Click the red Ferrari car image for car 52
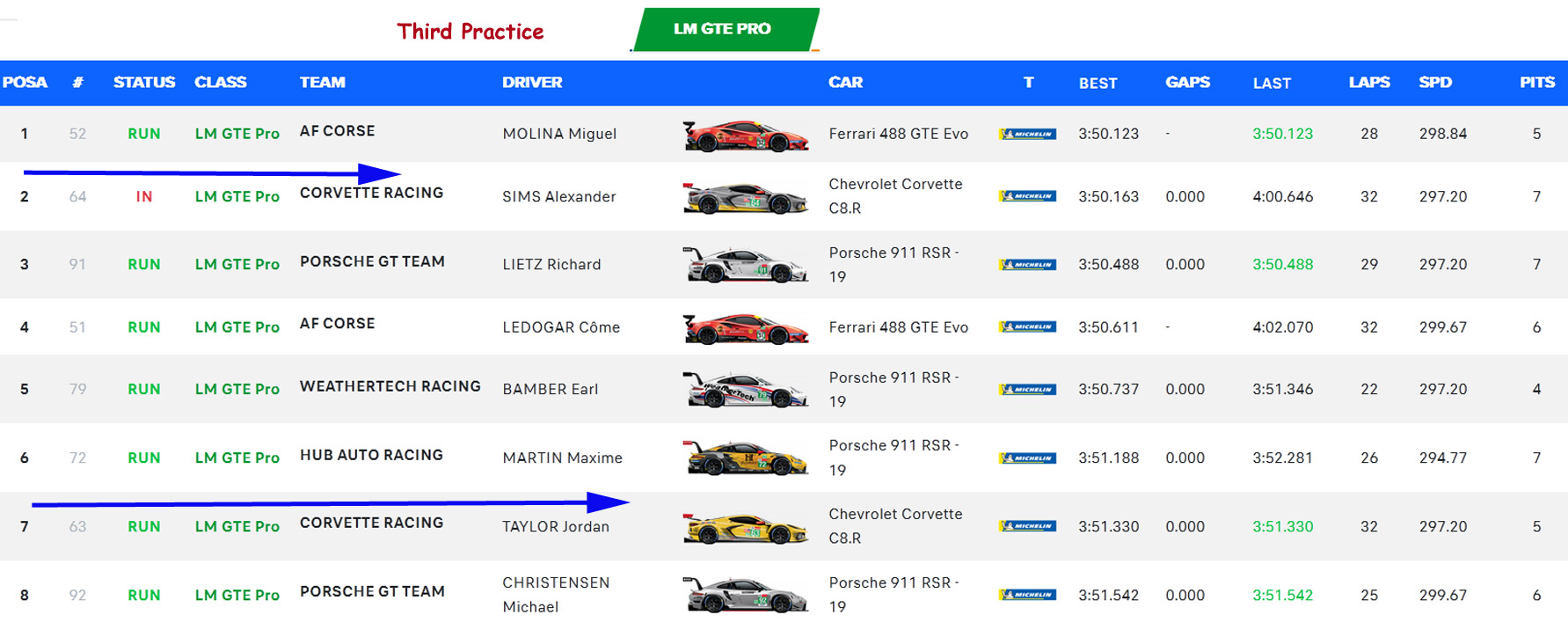1568x630 pixels. (x=746, y=136)
